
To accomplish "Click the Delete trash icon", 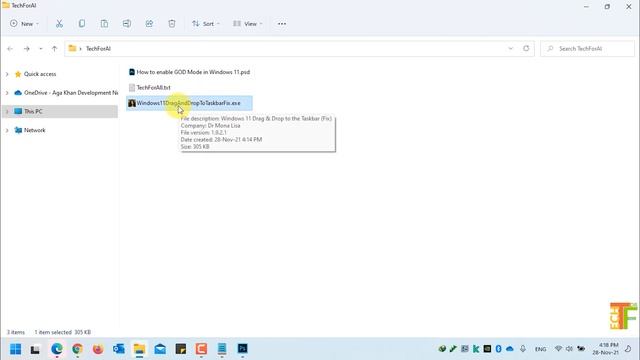I will [172, 24].
